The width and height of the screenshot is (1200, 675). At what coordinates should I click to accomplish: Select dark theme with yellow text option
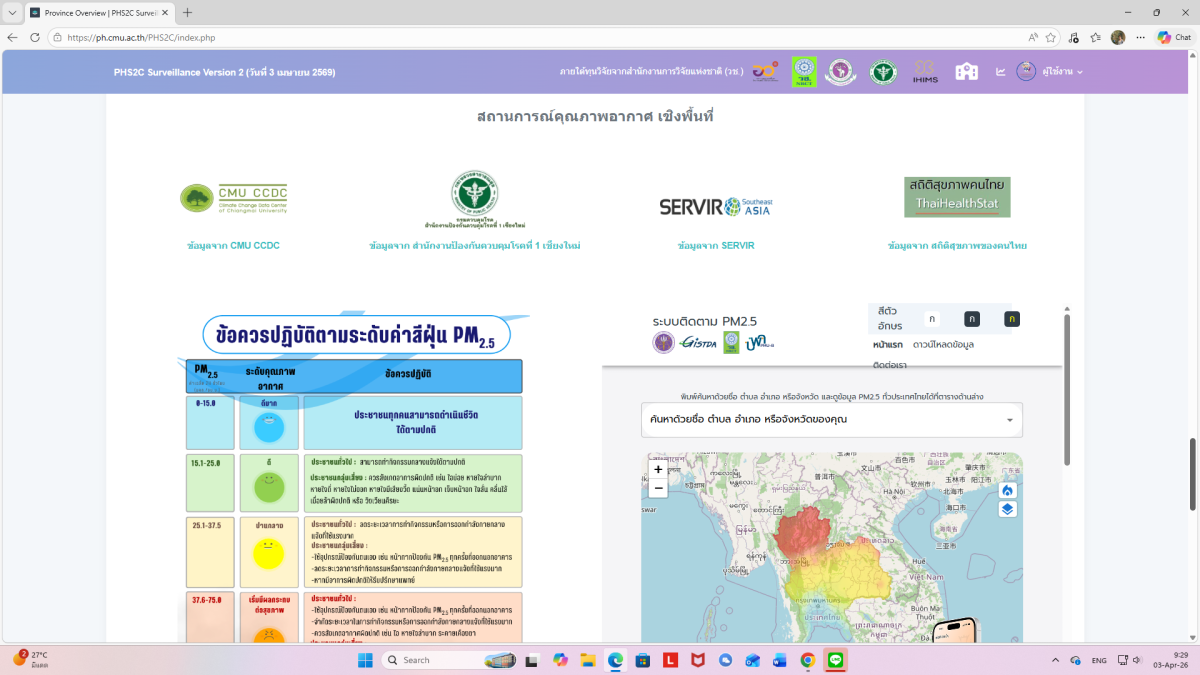pyautogui.click(x=1012, y=319)
